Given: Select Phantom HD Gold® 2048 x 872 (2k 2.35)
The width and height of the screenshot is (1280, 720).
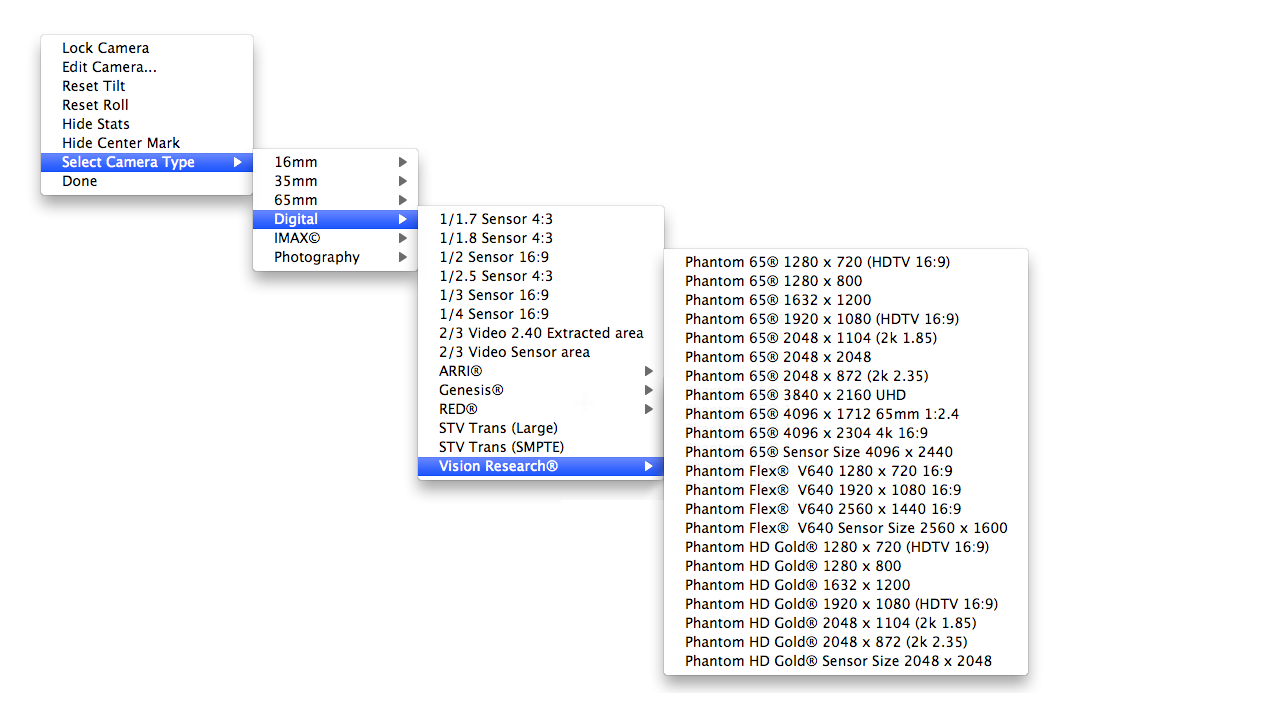Looking at the screenshot, I should (846, 642).
